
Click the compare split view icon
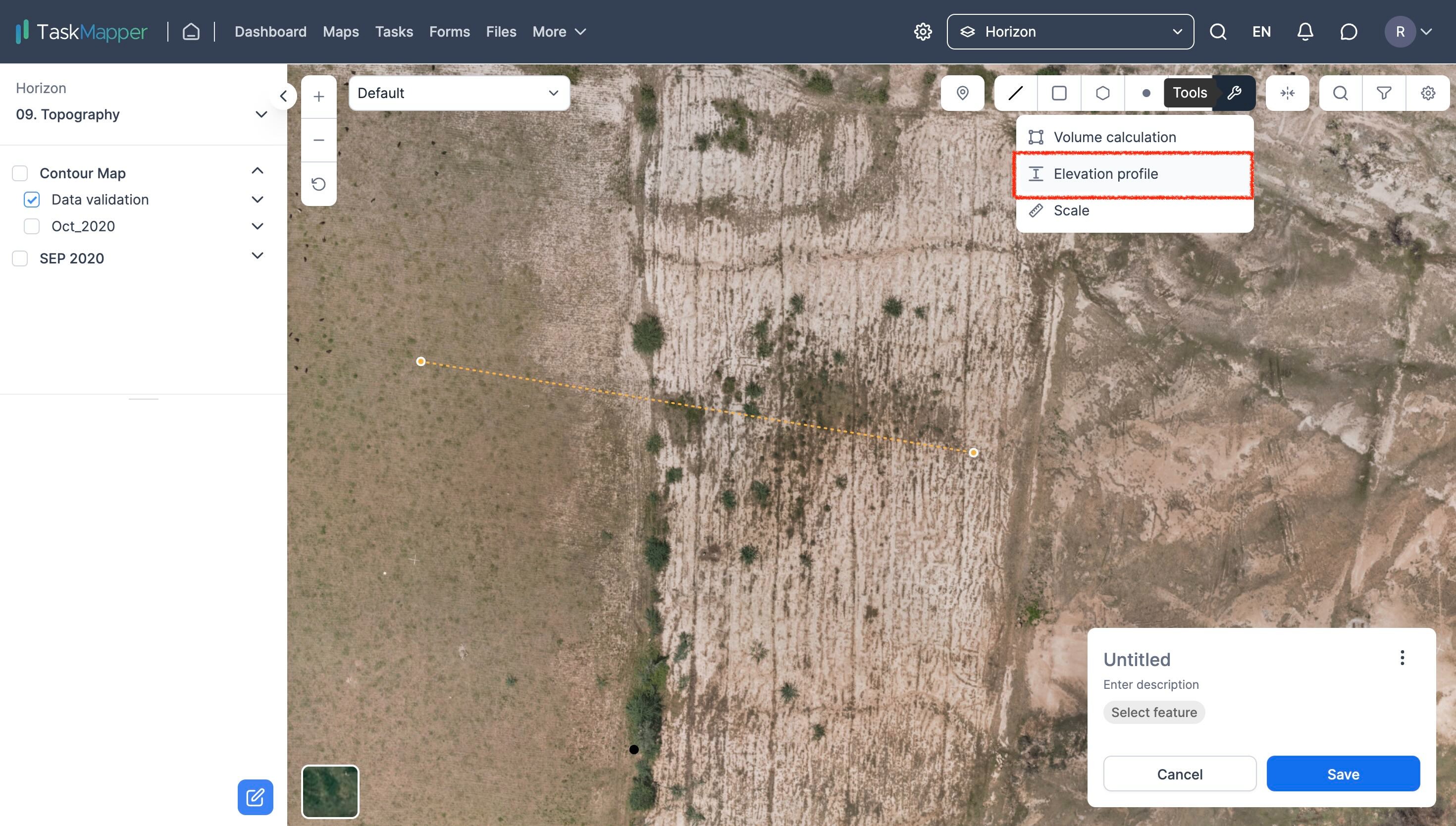[x=1288, y=93]
